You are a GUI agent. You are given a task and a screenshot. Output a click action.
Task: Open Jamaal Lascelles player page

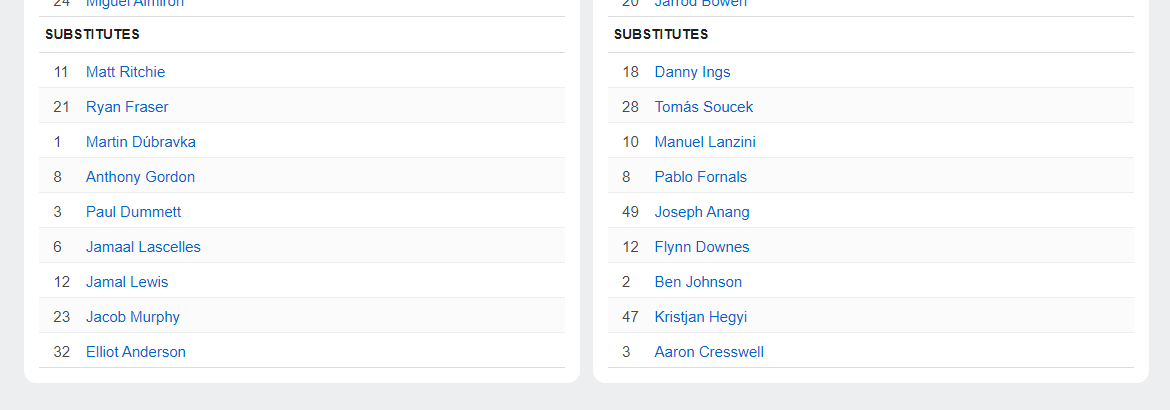[x=143, y=247]
